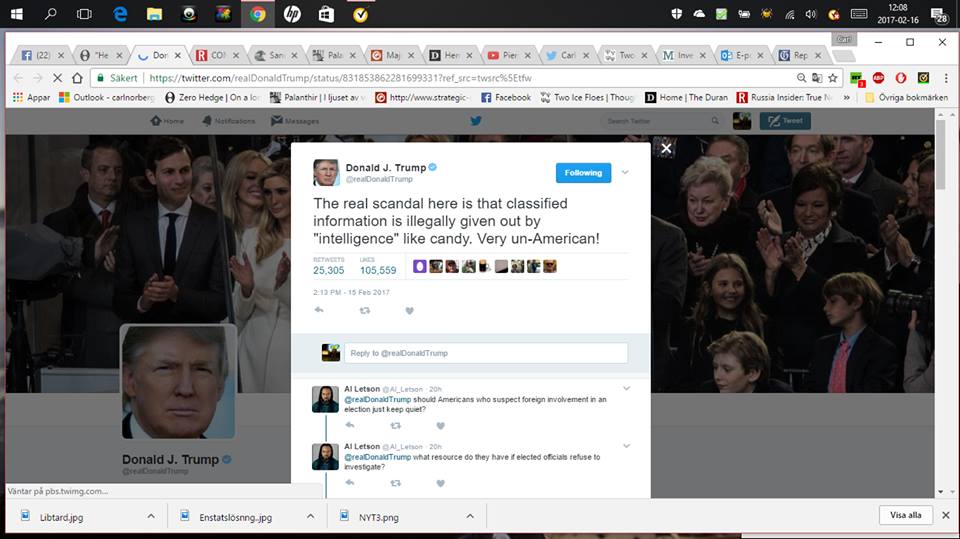The width and height of the screenshot is (960, 539).
Task: Bookmark this page with the star icon
Action: 832,77
